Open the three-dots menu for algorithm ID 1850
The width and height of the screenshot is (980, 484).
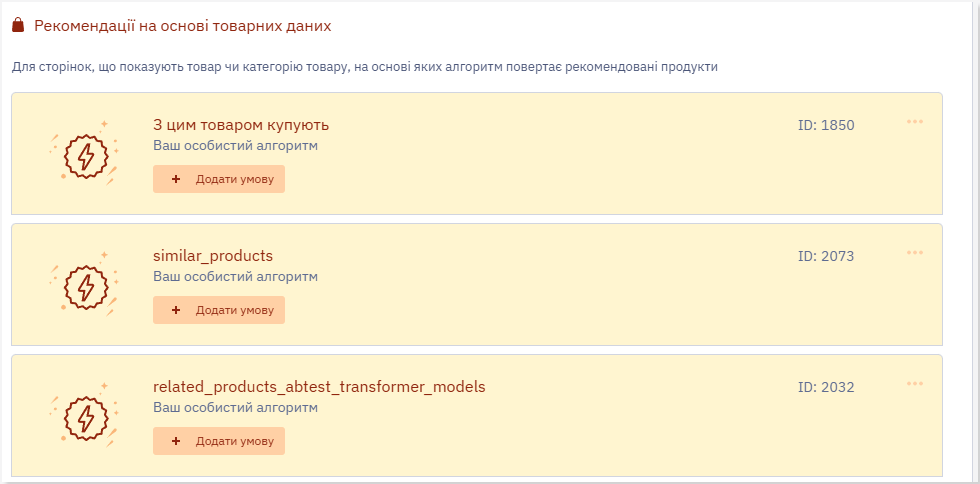(x=914, y=122)
